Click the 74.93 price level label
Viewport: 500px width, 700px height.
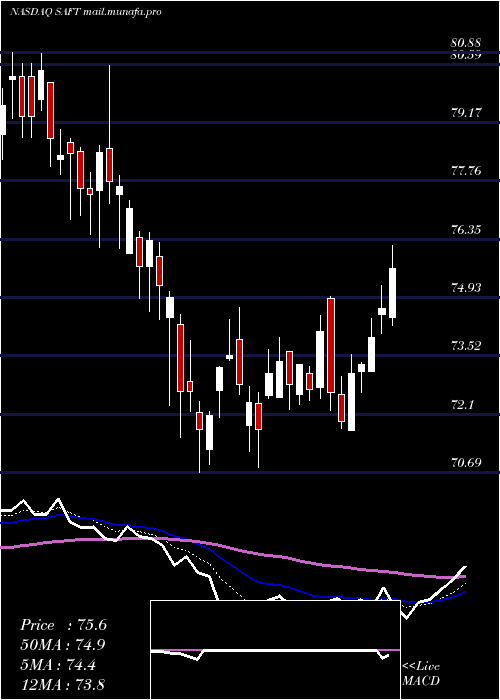coord(466,288)
